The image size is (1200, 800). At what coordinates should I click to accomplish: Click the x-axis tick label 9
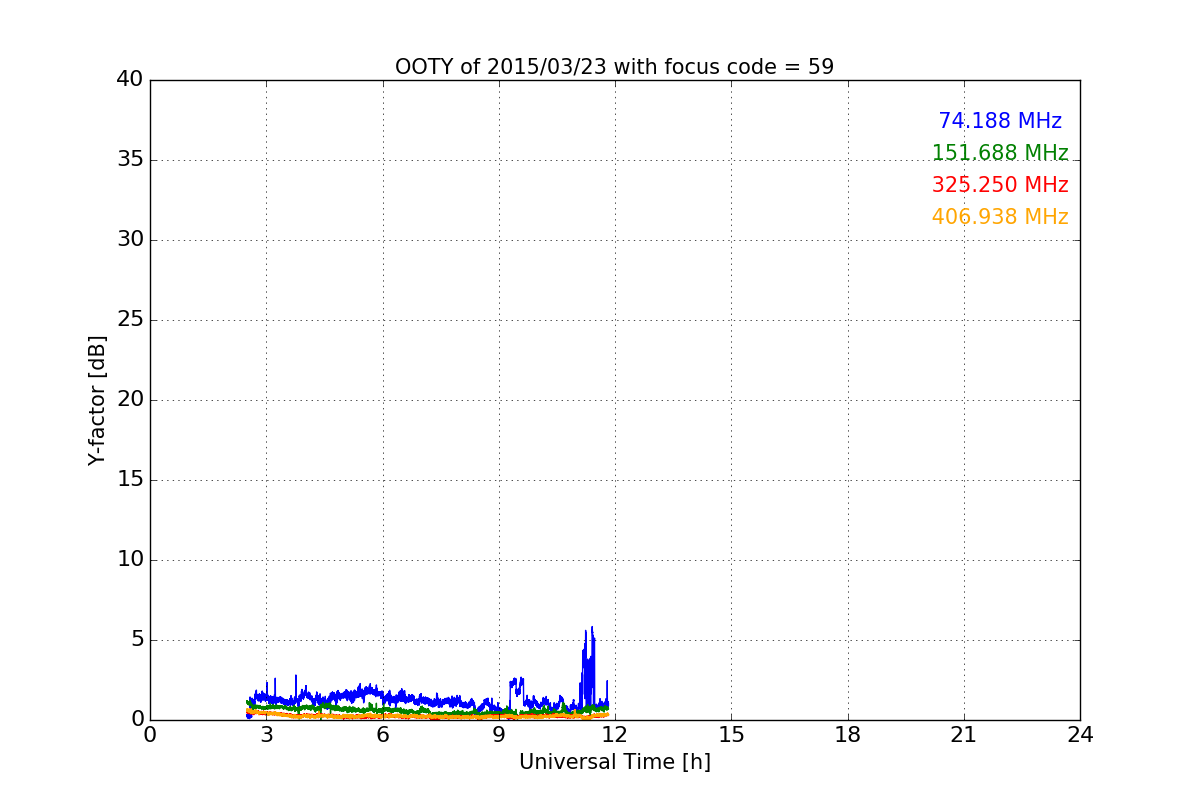point(499,735)
